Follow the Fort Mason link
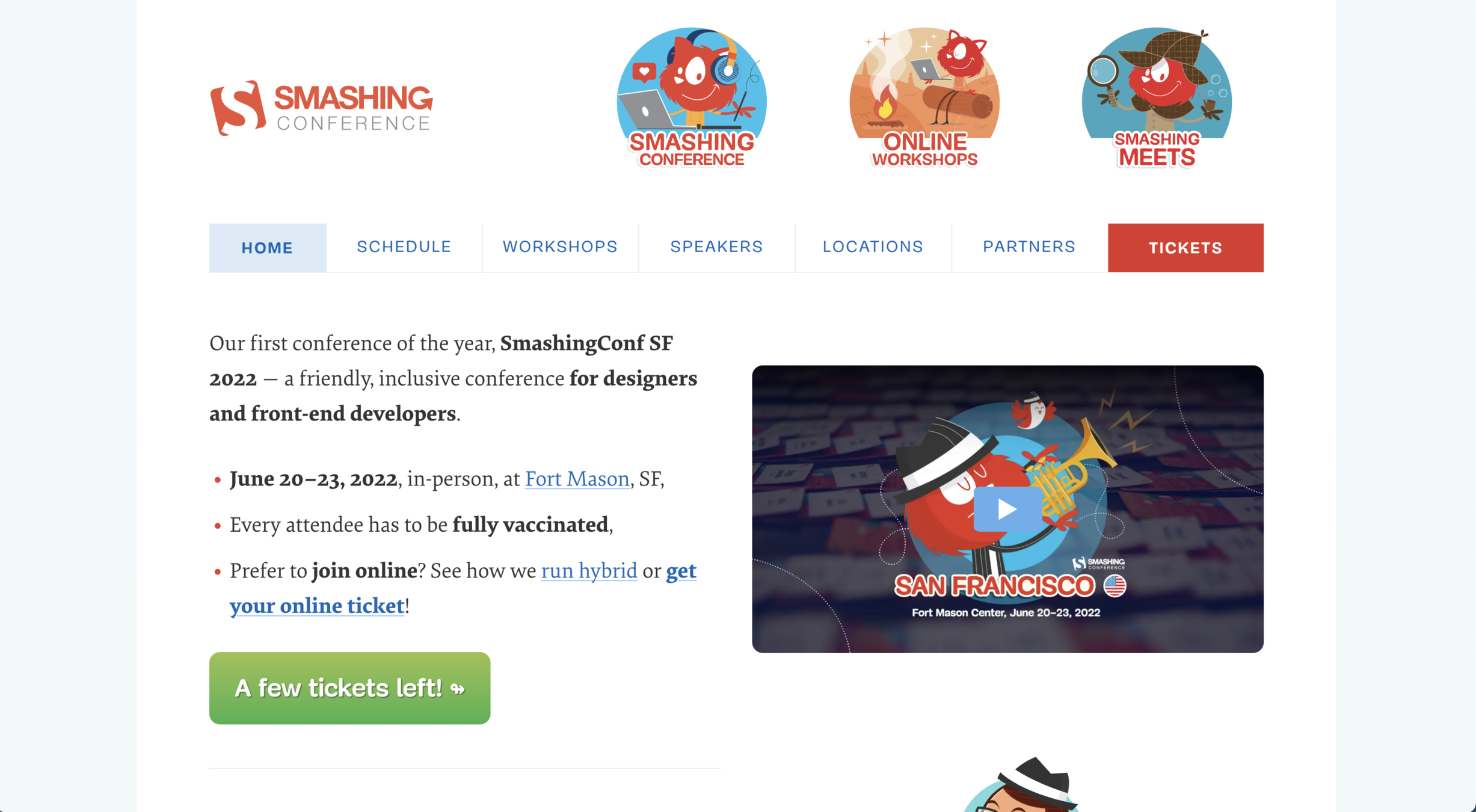 (577, 479)
